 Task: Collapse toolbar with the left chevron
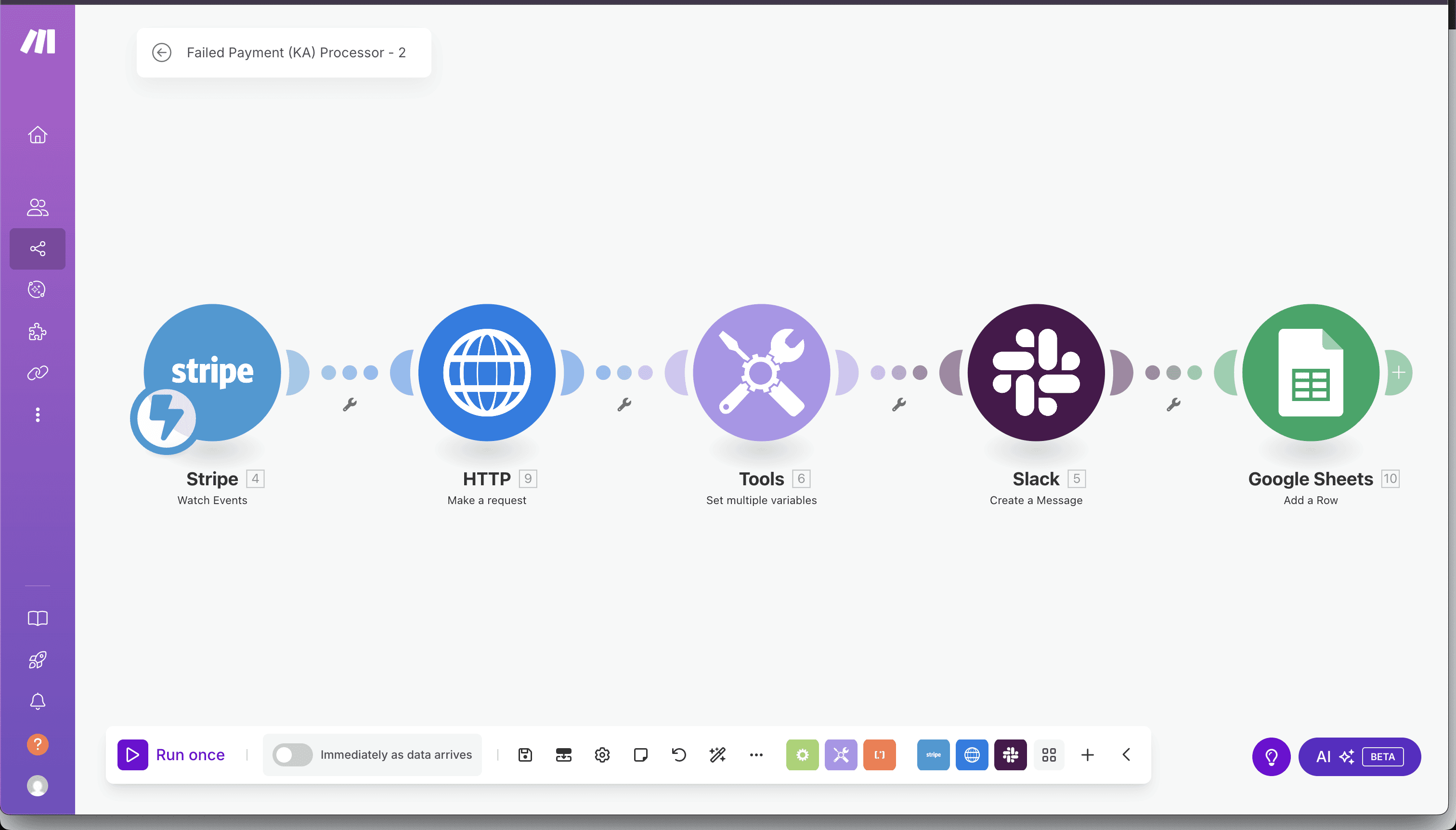pos(1126,755)
